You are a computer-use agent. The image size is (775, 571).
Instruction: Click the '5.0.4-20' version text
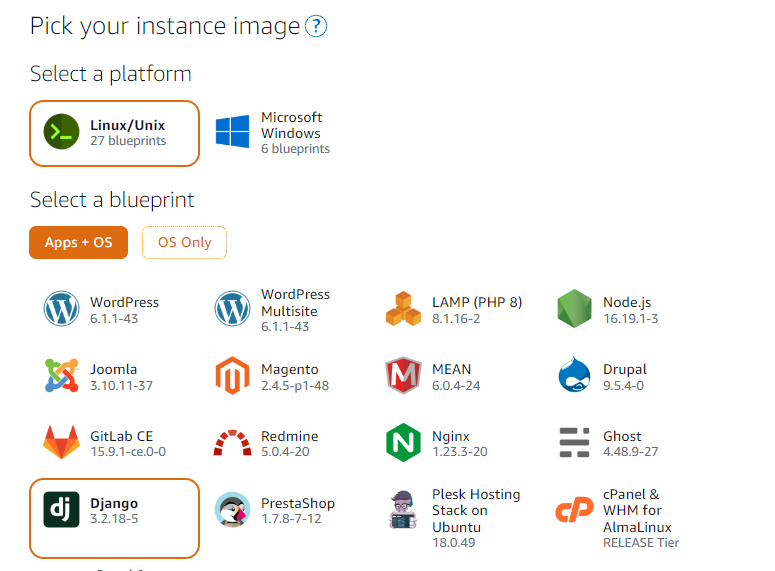[285, 452]
